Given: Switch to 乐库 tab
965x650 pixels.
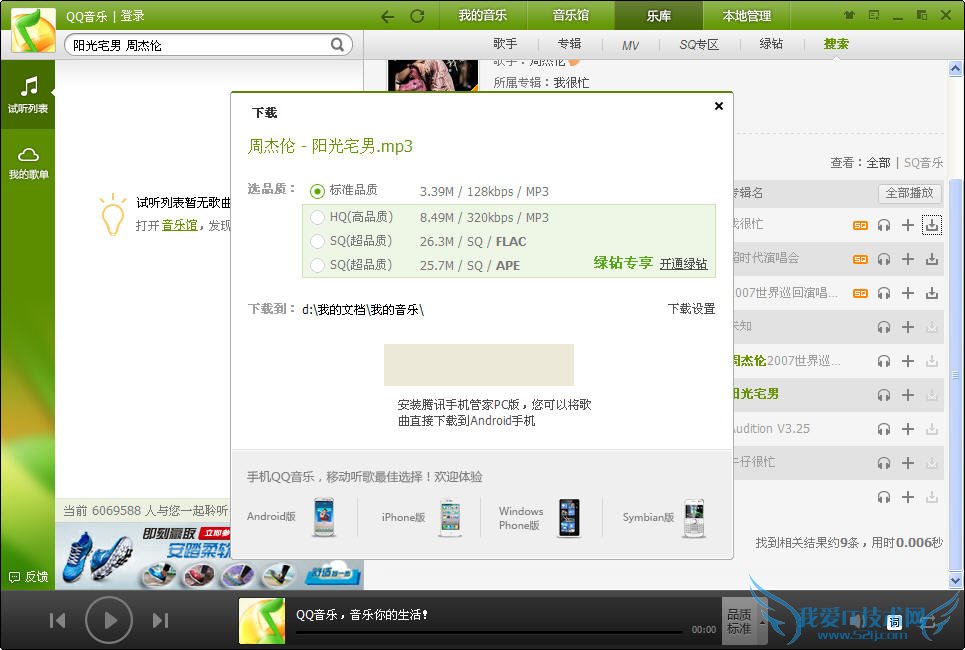Looking at the screenshot, I should 659,15.
